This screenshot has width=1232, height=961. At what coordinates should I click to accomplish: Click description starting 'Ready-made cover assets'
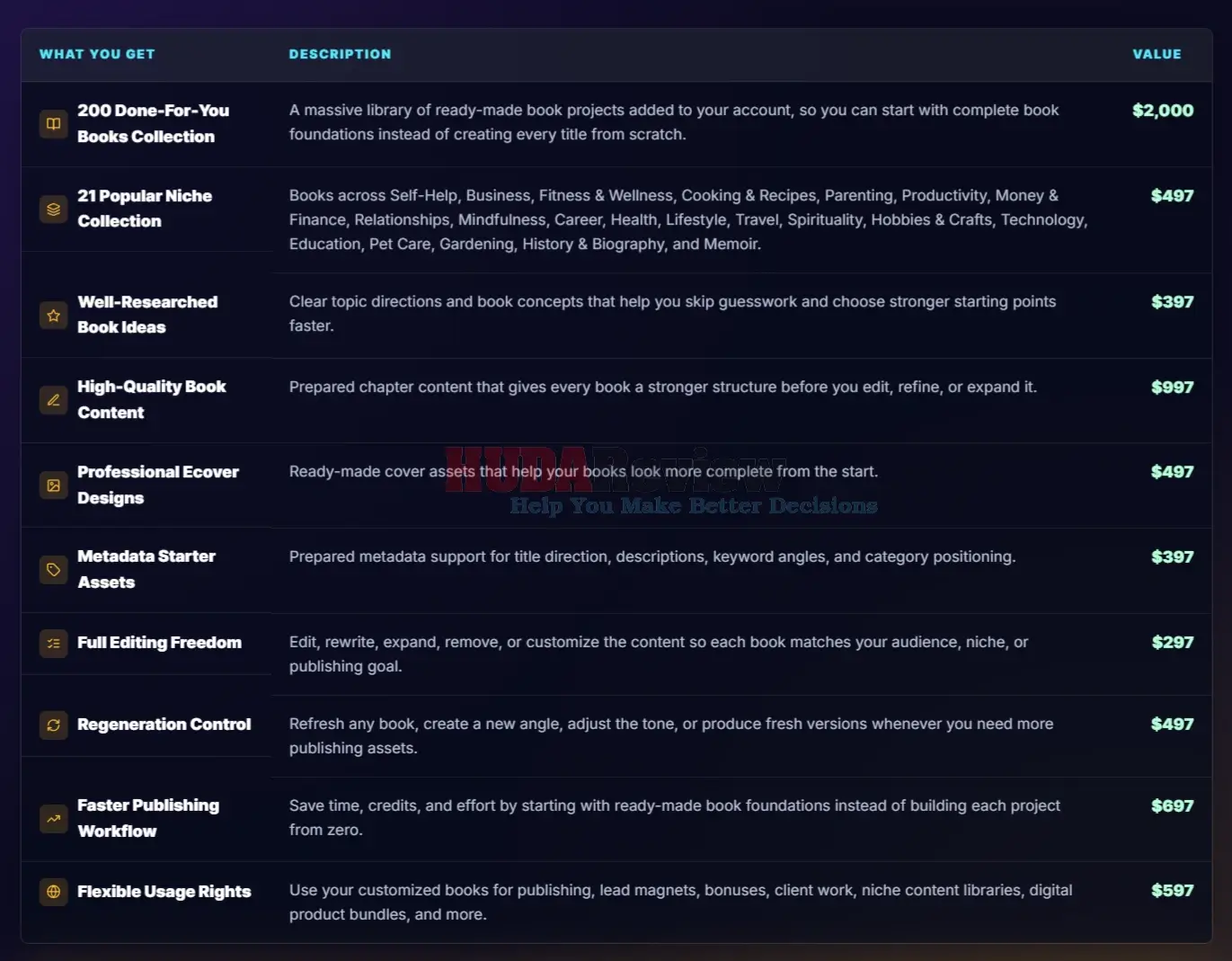tap(583, 472)
